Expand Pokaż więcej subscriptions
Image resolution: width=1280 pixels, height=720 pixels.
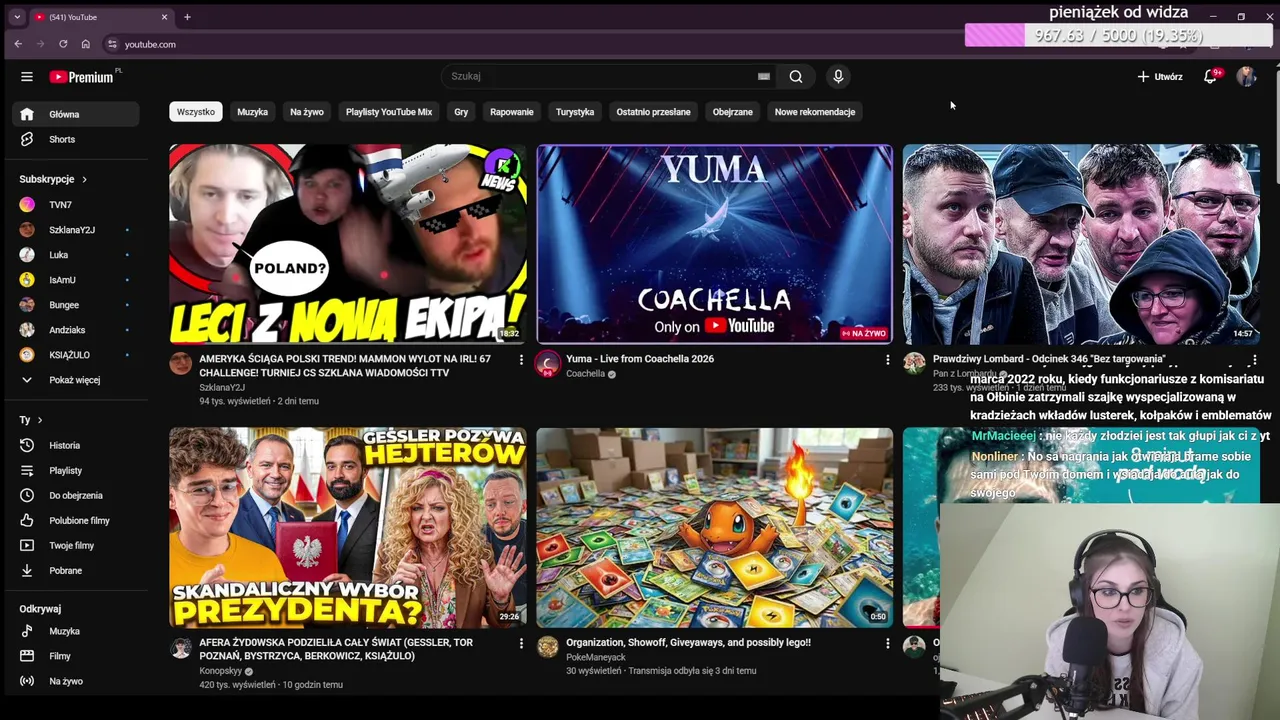76,380
